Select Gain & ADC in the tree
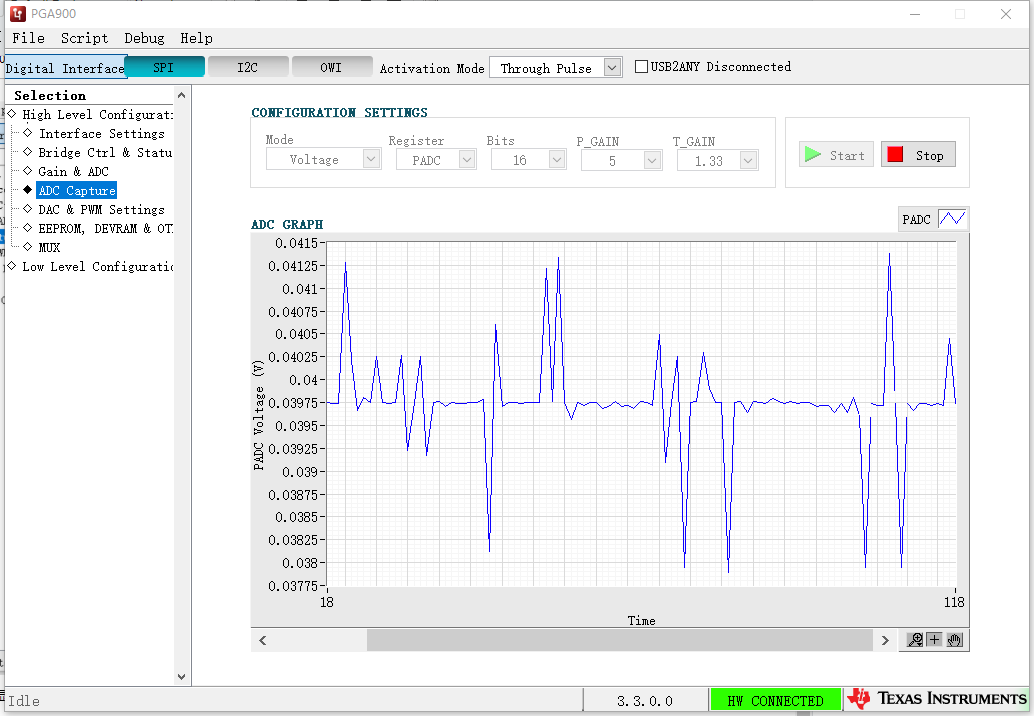This screenshot has width=1034, height=716. click(x=73, y=171)
